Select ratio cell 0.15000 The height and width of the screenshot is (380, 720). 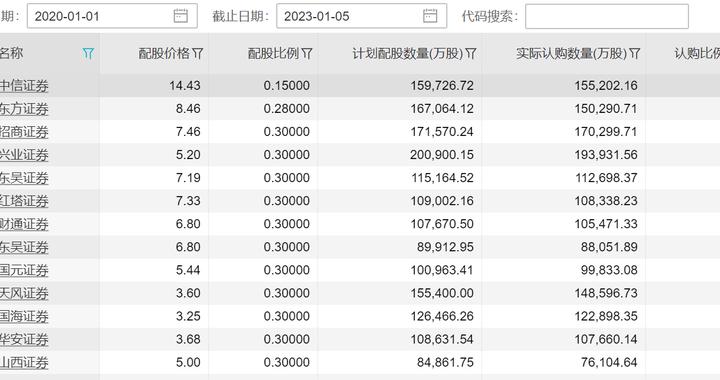[x=287, y=85]
